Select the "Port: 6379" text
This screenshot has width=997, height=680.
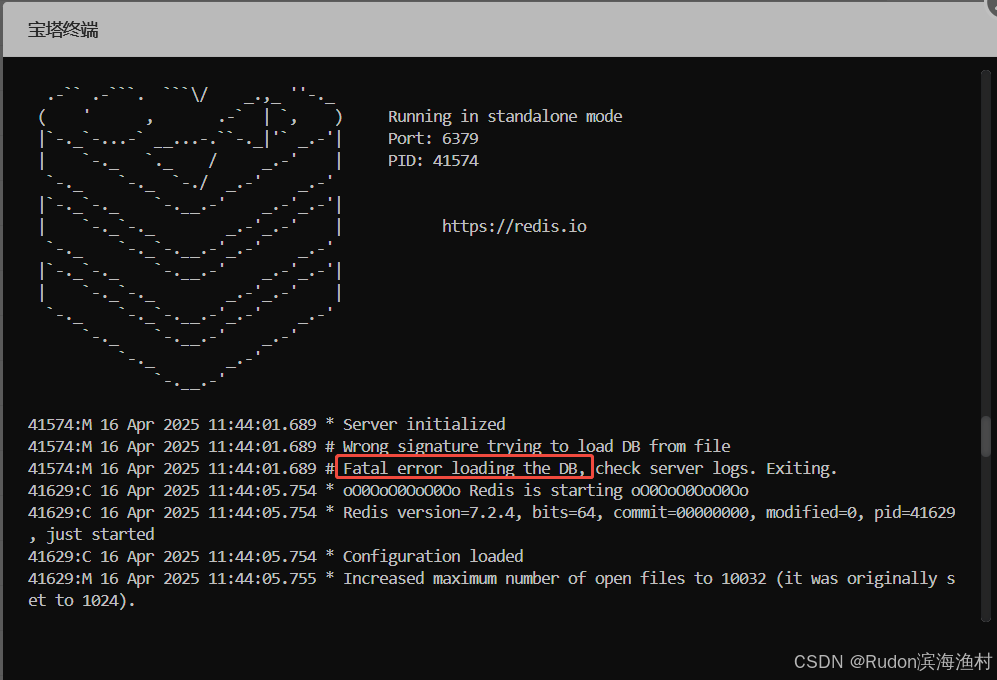pos(433,139)
